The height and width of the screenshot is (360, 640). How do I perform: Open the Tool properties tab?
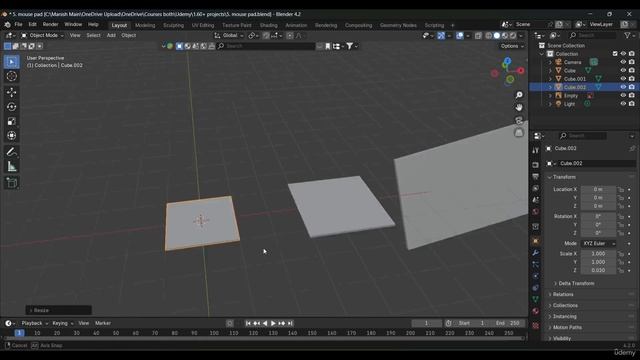[x=536, y=151]
